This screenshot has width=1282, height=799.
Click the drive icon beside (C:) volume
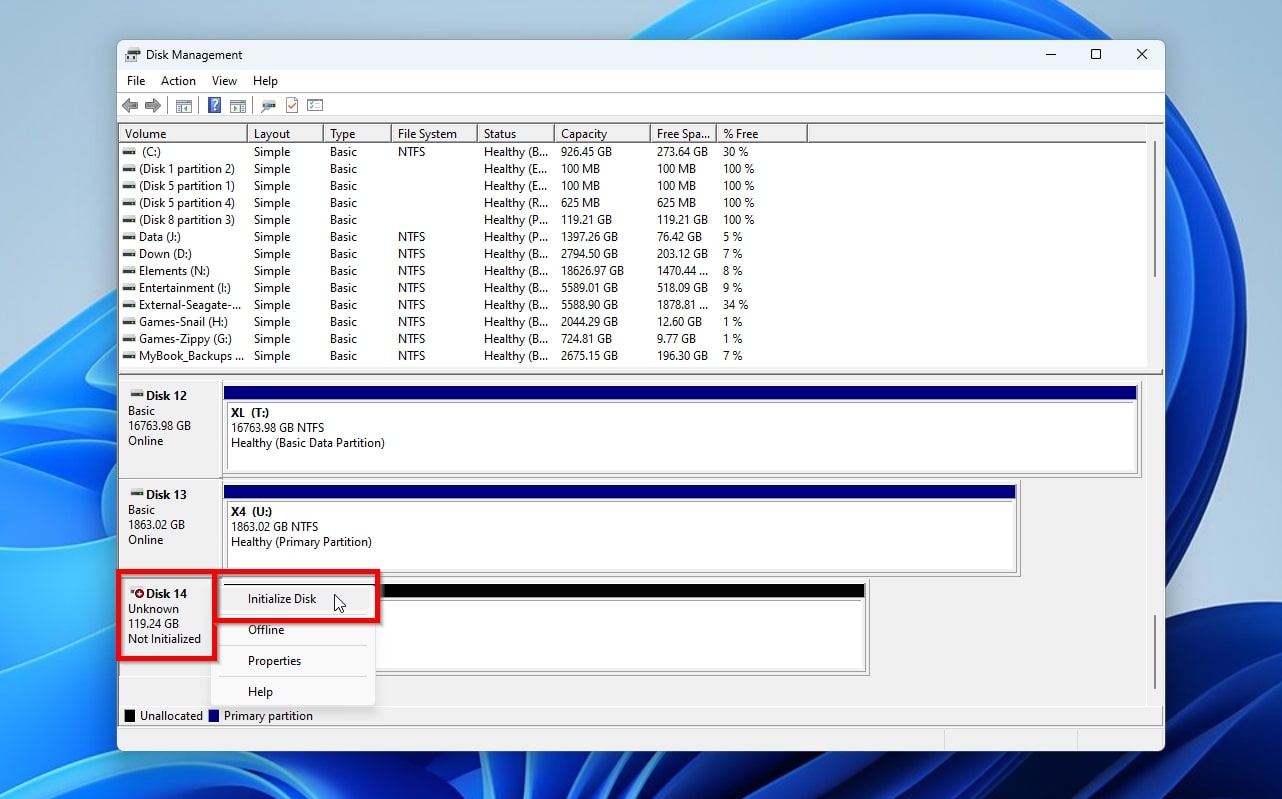click(129, 152)
